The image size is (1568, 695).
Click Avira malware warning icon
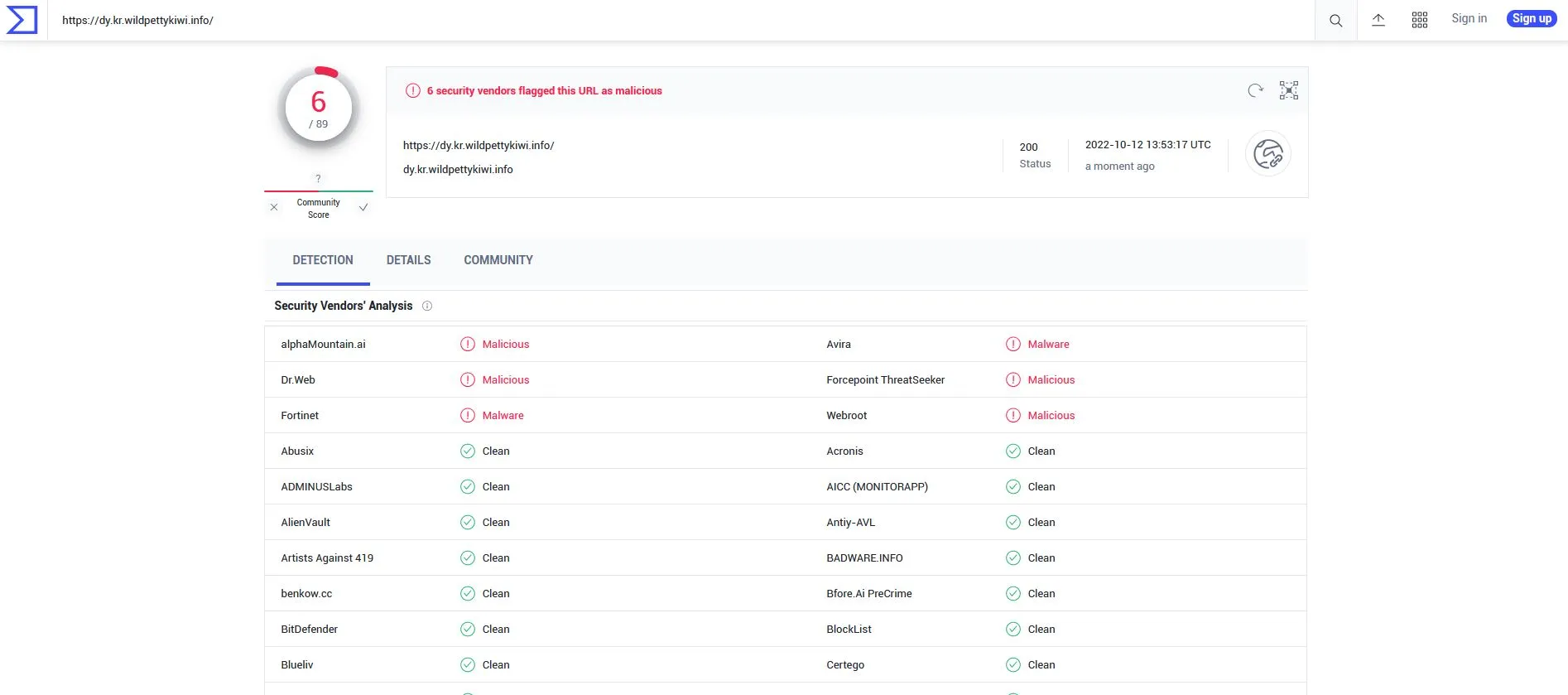coord(1013,344)
